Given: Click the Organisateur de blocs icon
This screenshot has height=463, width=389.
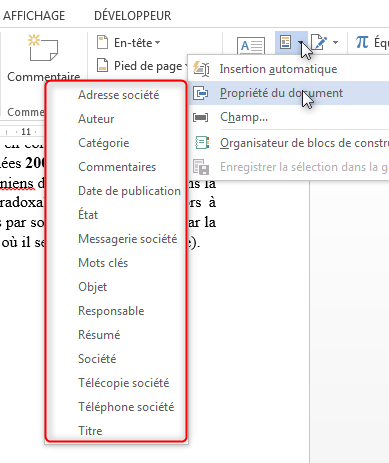Looking at the screenshot, I should (x=202, y=143).
